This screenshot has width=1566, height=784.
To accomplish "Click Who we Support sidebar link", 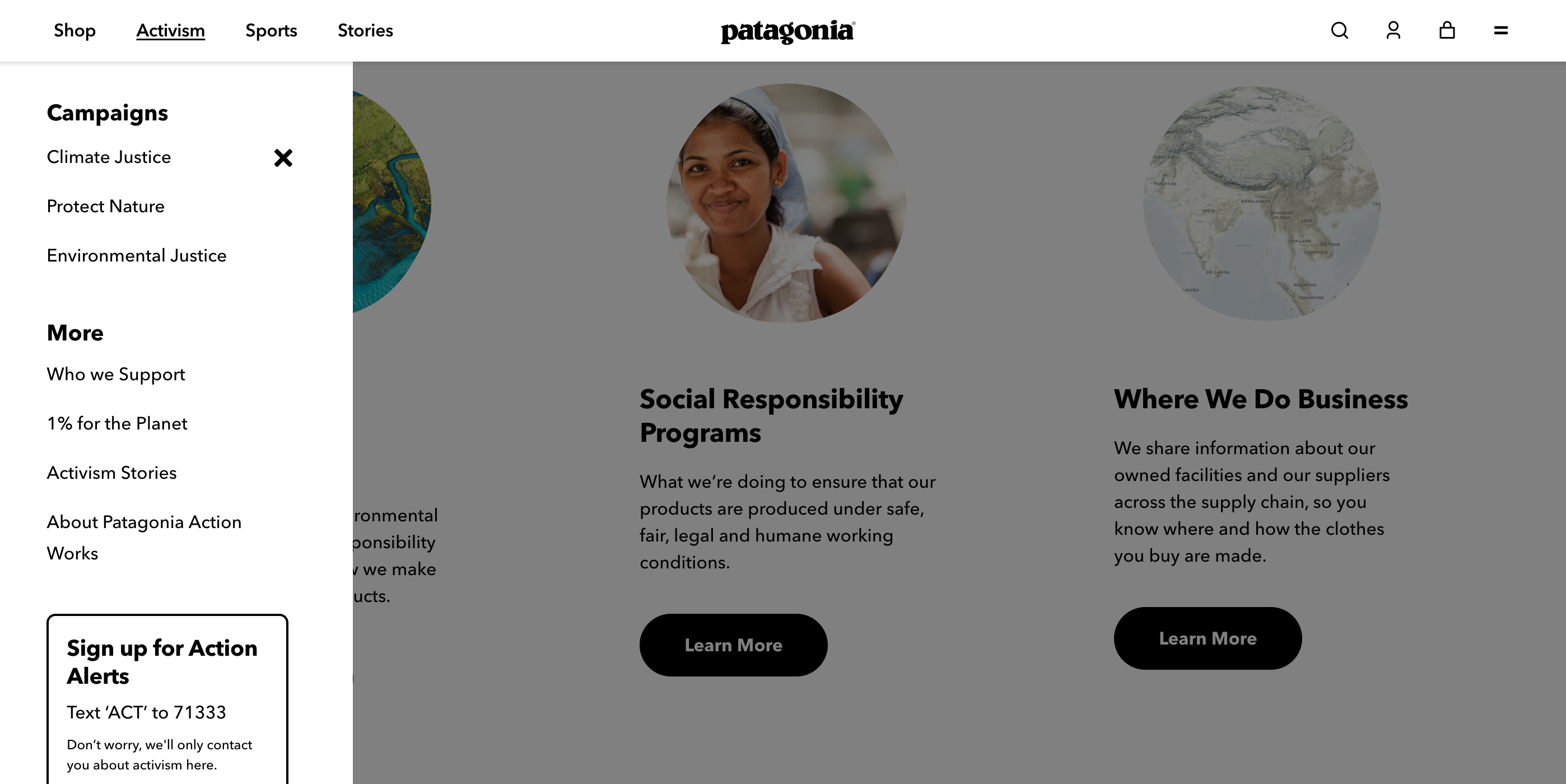I will tap(116, 374).
